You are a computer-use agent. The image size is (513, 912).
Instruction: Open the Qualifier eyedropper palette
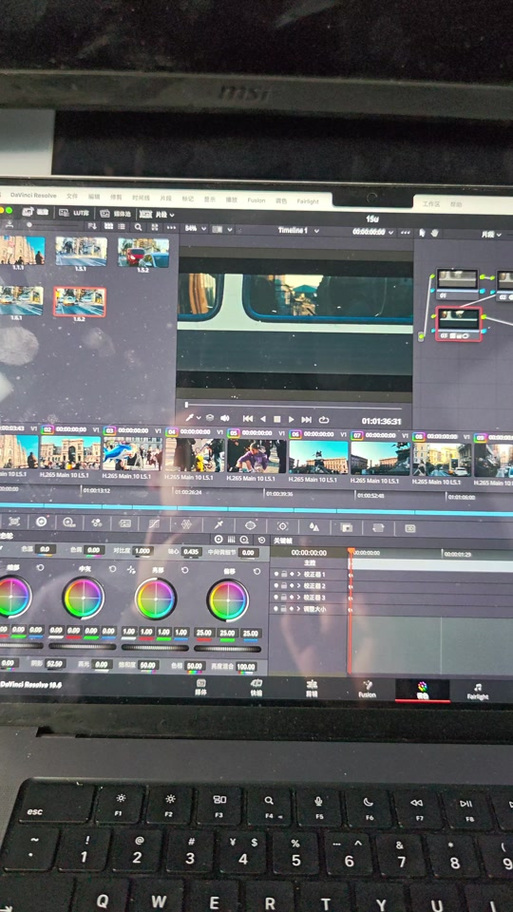pos(219,525)
